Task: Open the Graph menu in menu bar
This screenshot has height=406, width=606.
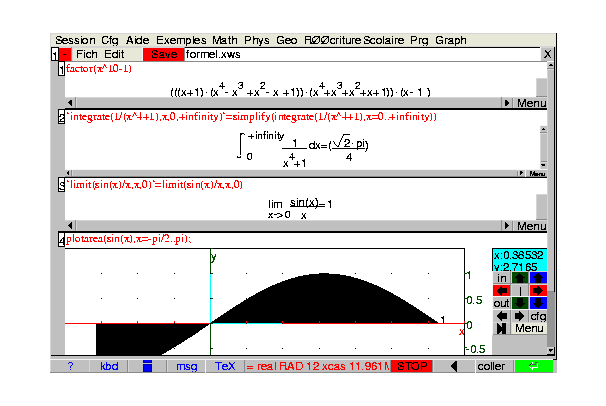Action: [451, 40]
